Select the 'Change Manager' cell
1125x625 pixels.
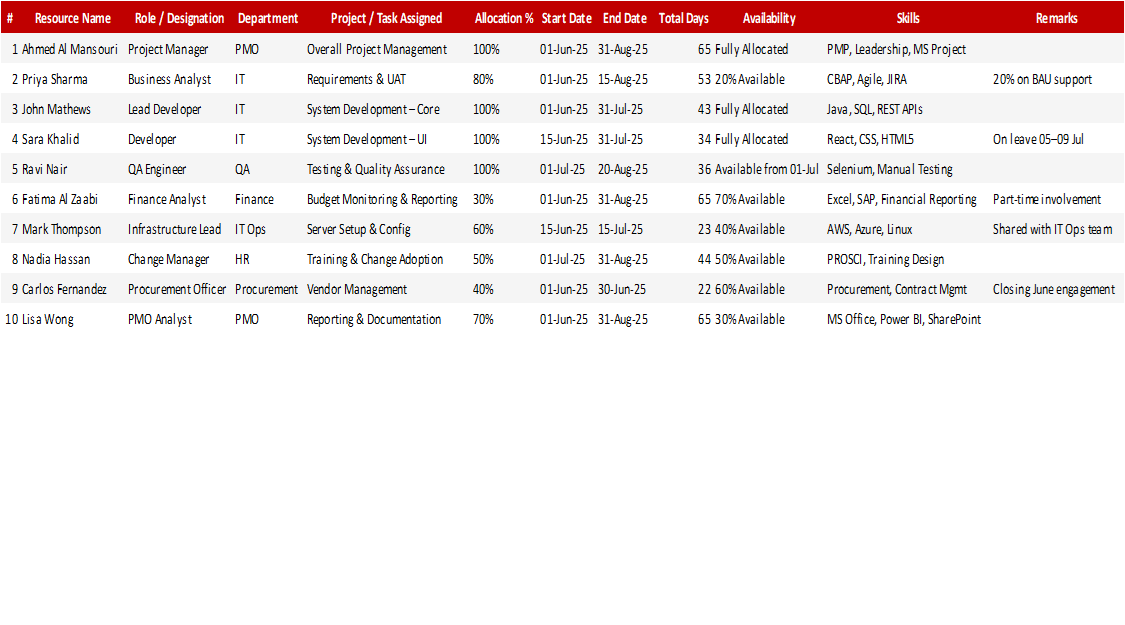(169, 260)
